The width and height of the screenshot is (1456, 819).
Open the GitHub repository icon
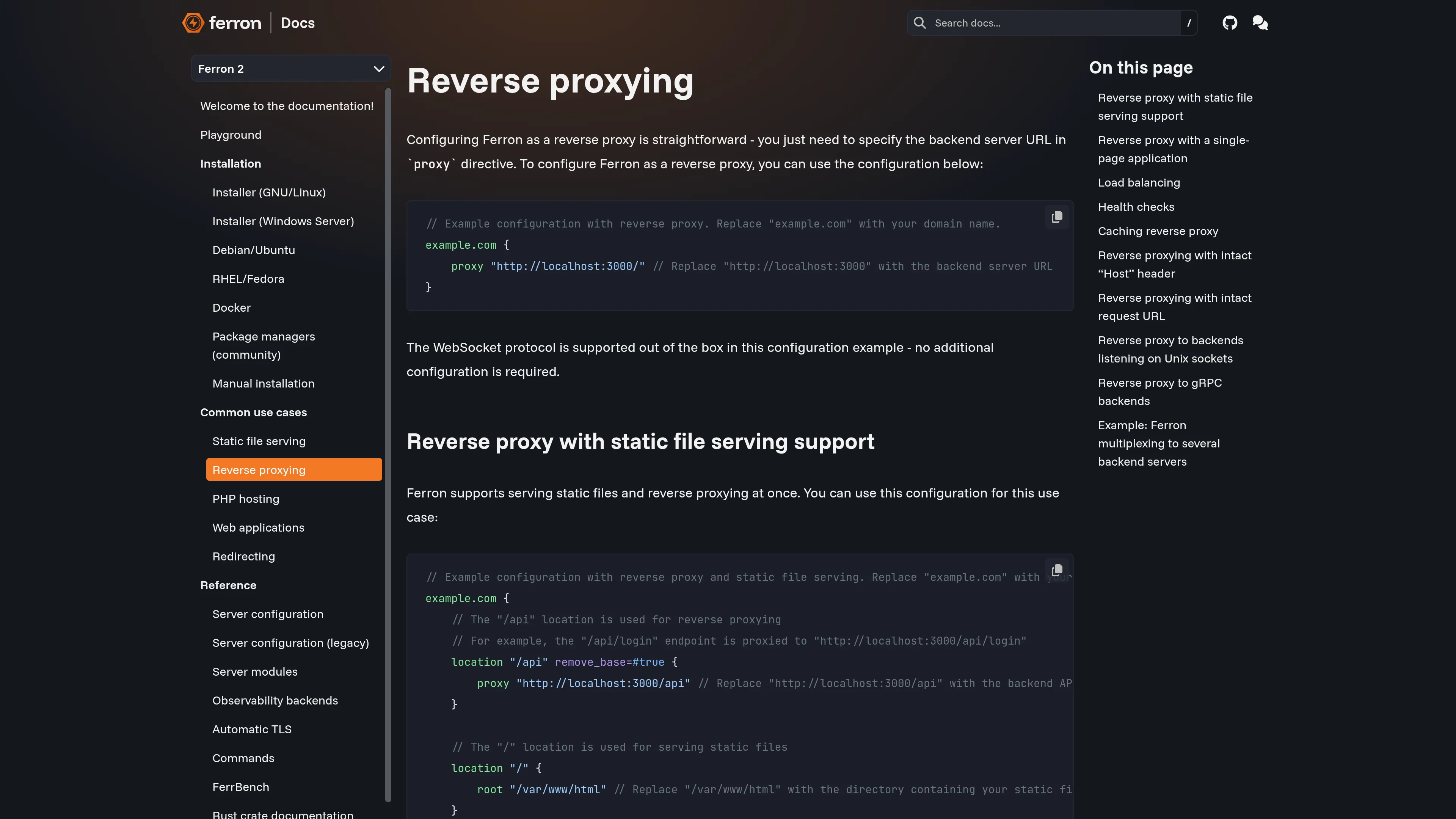click(x=1230, y=23)
